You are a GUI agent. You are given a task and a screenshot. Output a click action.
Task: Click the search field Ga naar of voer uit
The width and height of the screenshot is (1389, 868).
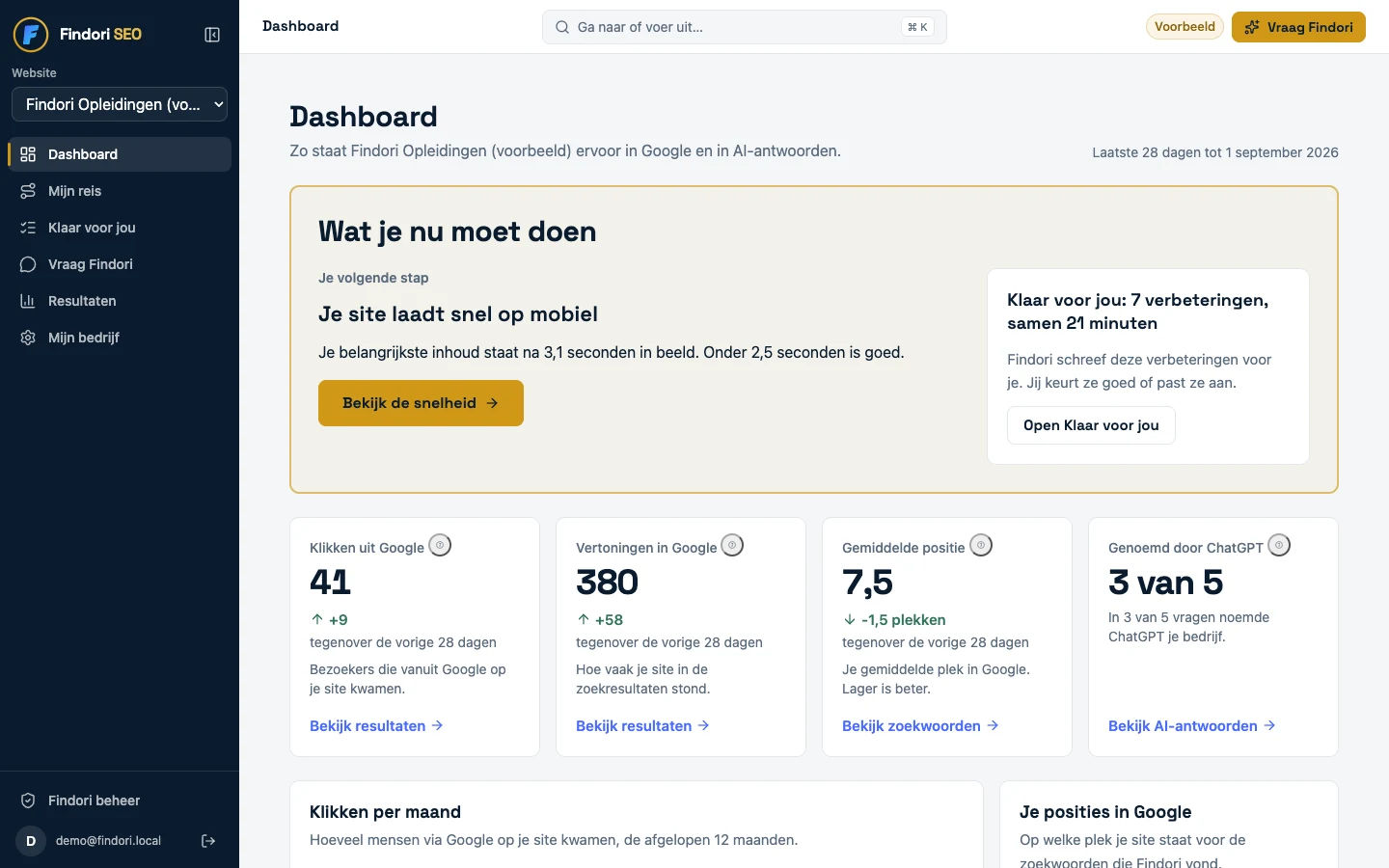tap(744, 27)
